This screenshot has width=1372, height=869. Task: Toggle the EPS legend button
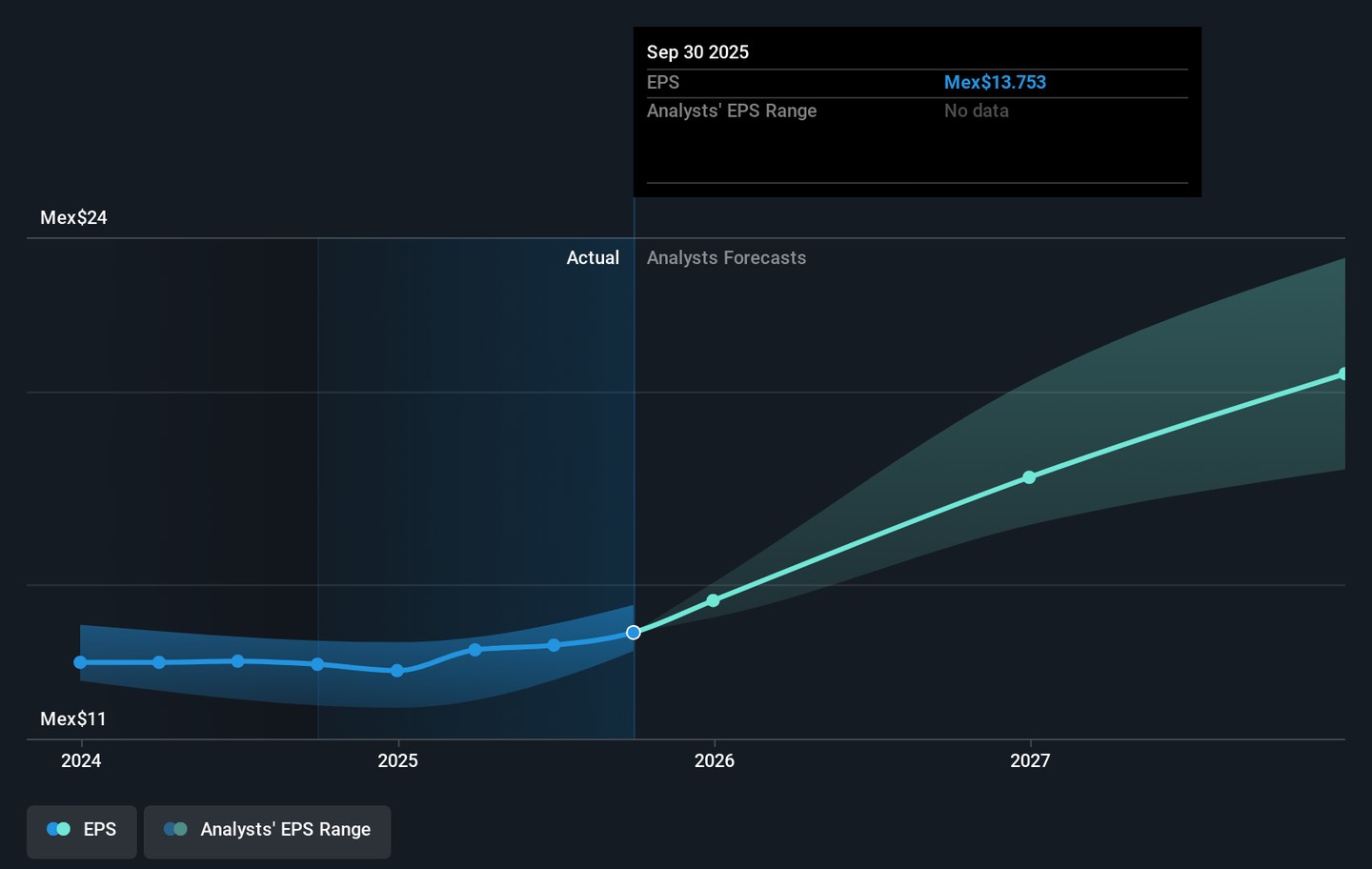82,830
